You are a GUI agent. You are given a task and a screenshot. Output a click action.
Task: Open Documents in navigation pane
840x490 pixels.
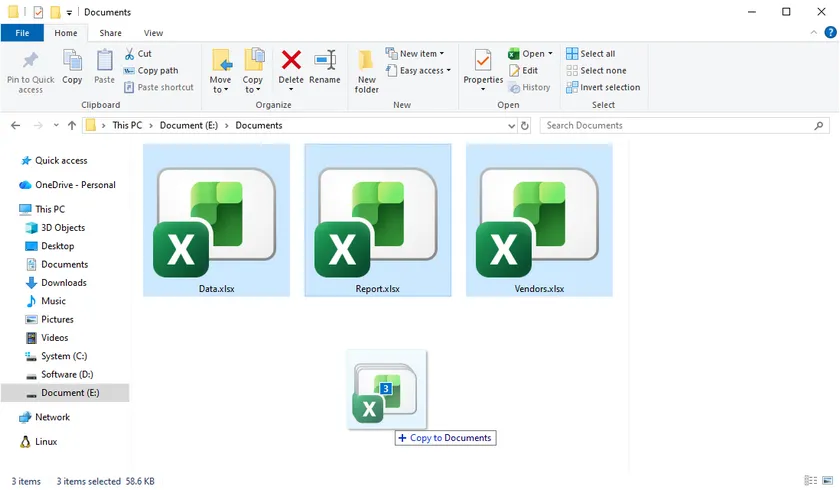57,264
